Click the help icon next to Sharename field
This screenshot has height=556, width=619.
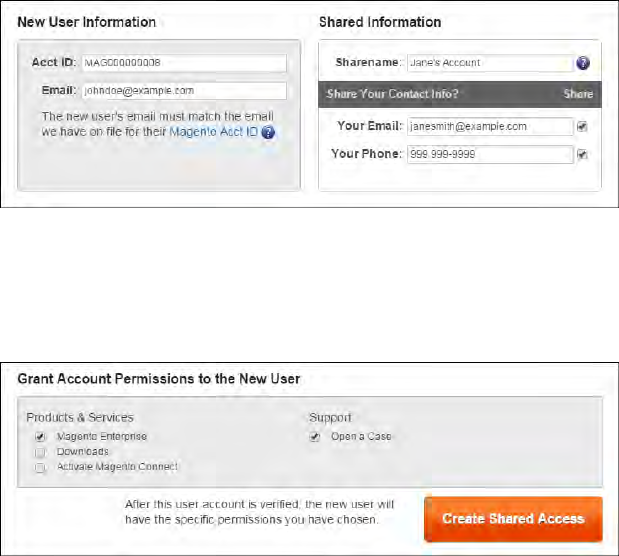583,63
